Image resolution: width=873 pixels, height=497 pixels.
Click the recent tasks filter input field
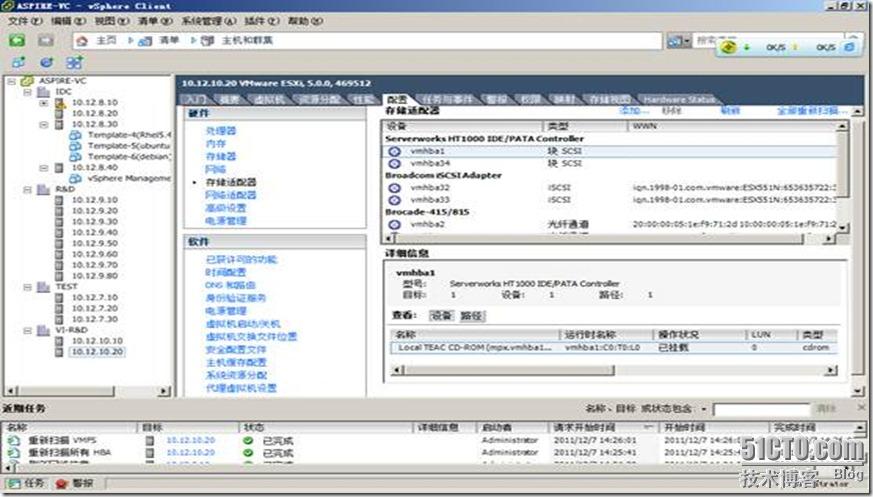[761, 410]
